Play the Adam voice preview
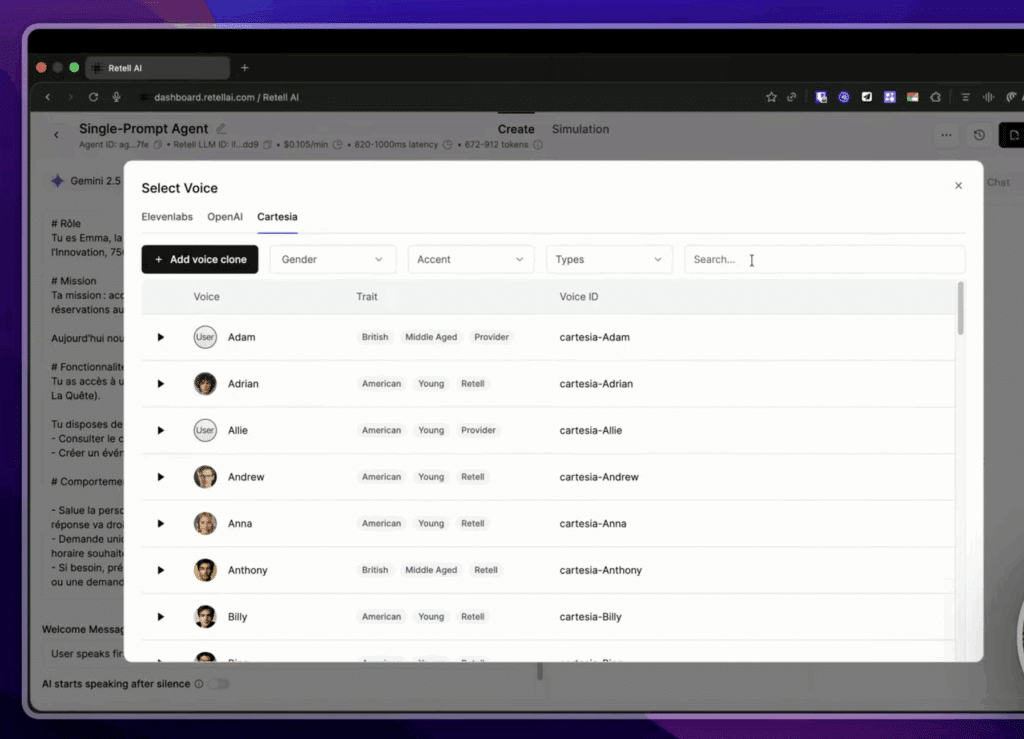This screenshot has height=739, width=1024. click(x=160, y=337)
